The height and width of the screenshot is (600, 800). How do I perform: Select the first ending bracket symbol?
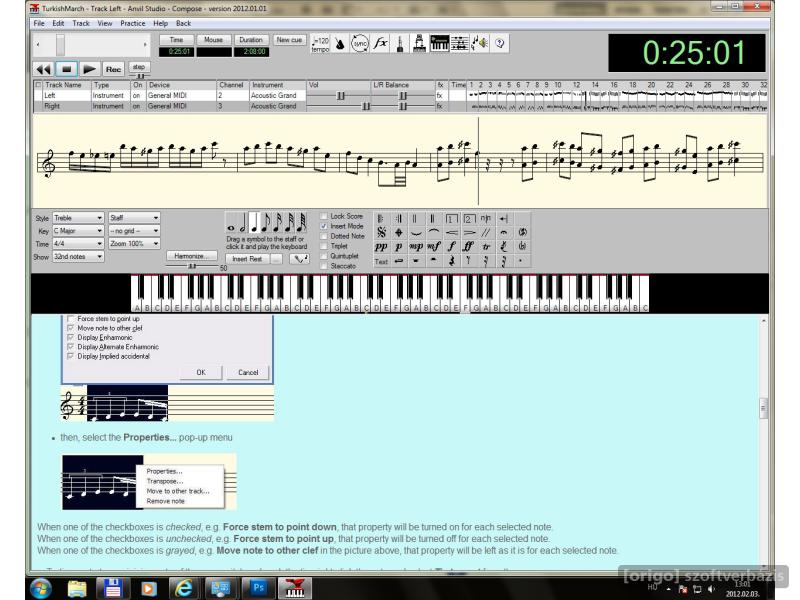451,219
